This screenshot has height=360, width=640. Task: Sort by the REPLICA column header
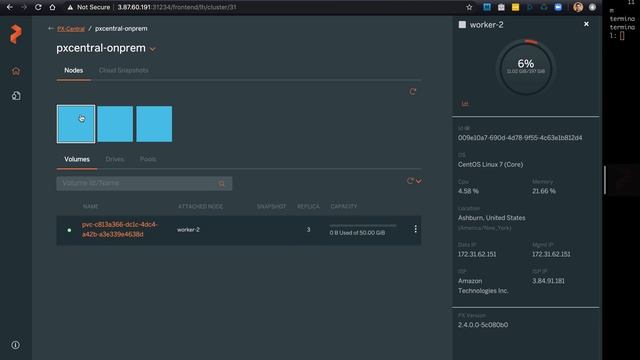point(308,207)
